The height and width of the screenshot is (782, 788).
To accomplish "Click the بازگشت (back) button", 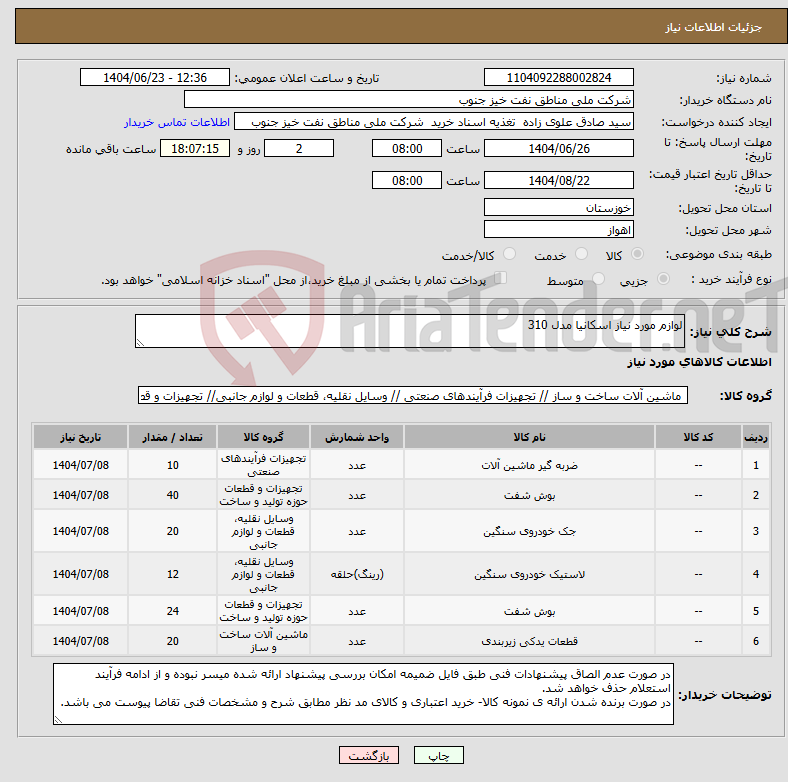I will tap(369, 755).
